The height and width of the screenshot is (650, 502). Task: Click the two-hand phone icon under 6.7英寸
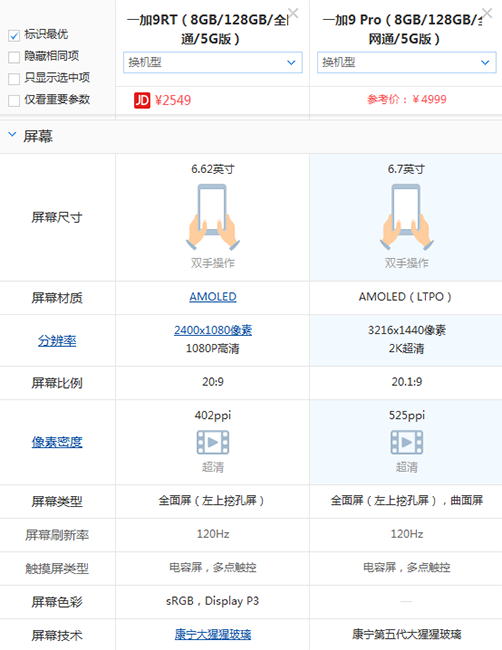pos(406,217)
